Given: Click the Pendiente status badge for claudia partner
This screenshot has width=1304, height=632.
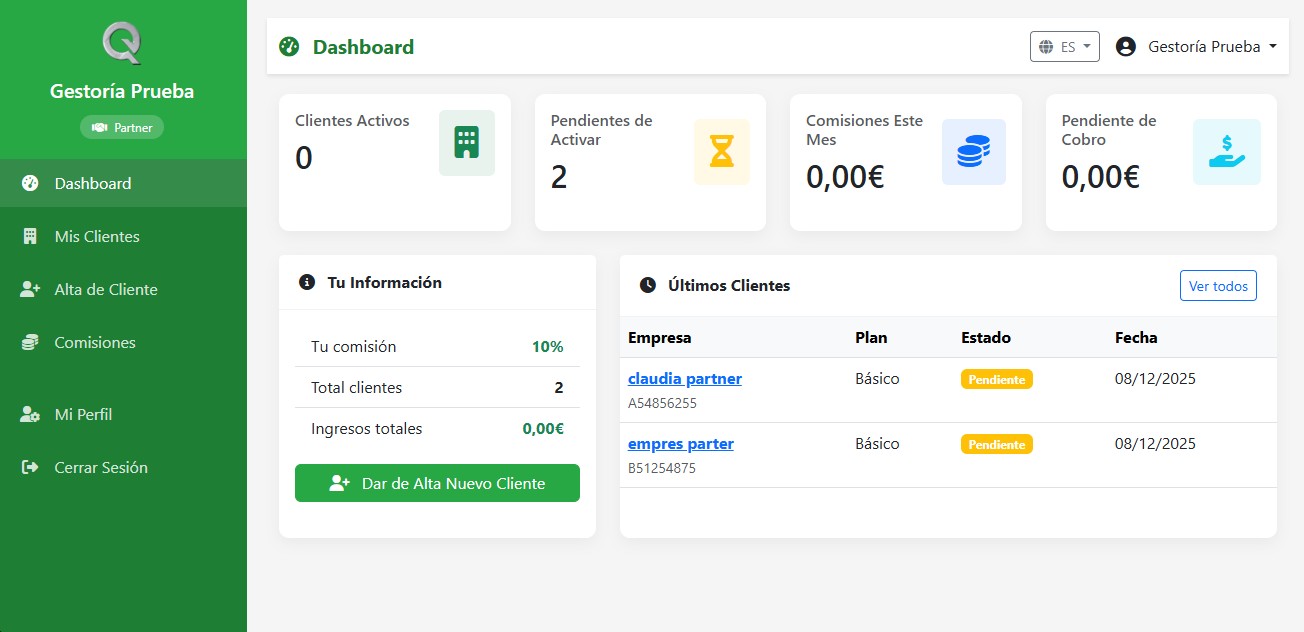Looking at the screenshot, I should pos(996,379).
